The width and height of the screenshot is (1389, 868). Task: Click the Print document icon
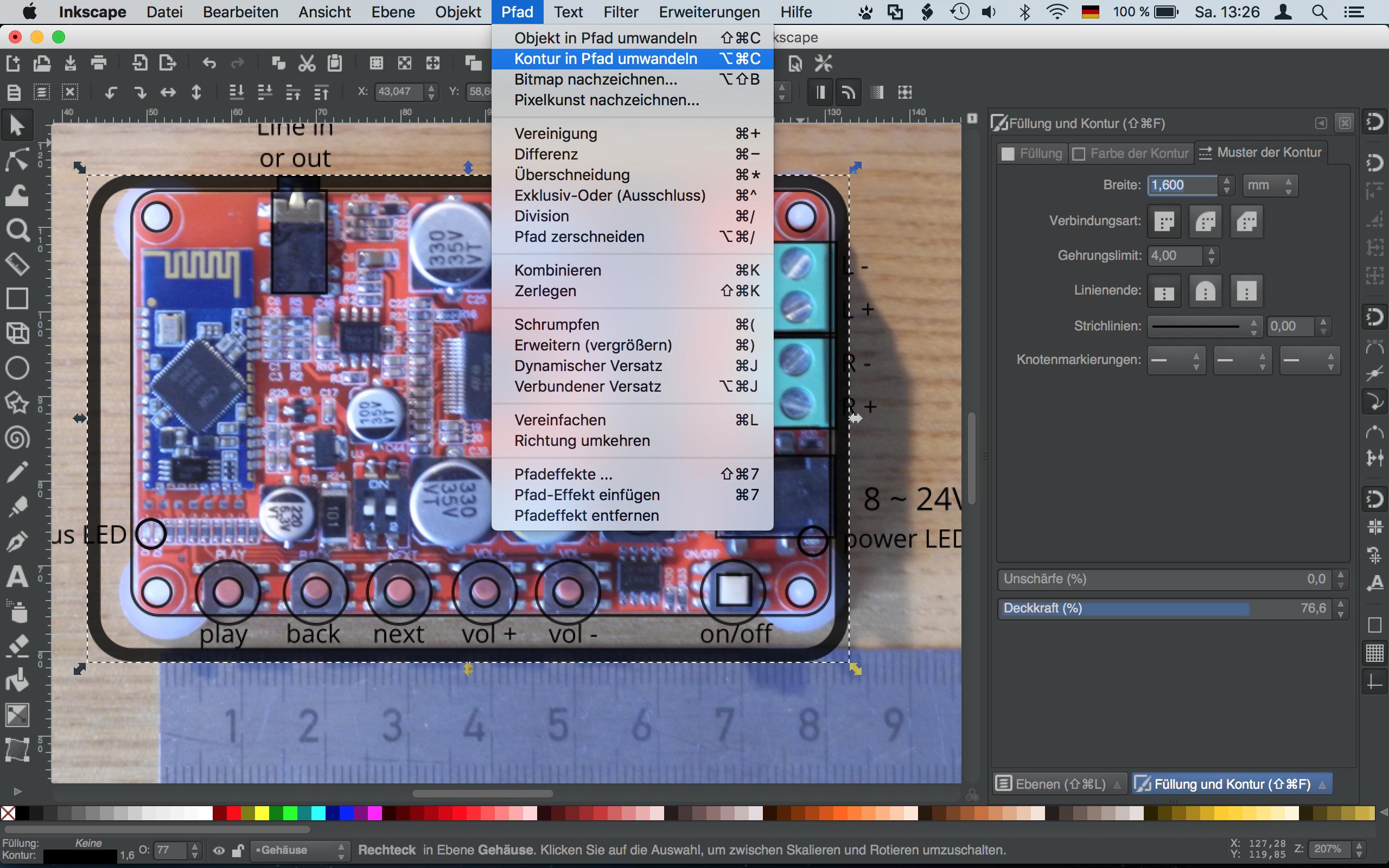click(x=99, y=62)
